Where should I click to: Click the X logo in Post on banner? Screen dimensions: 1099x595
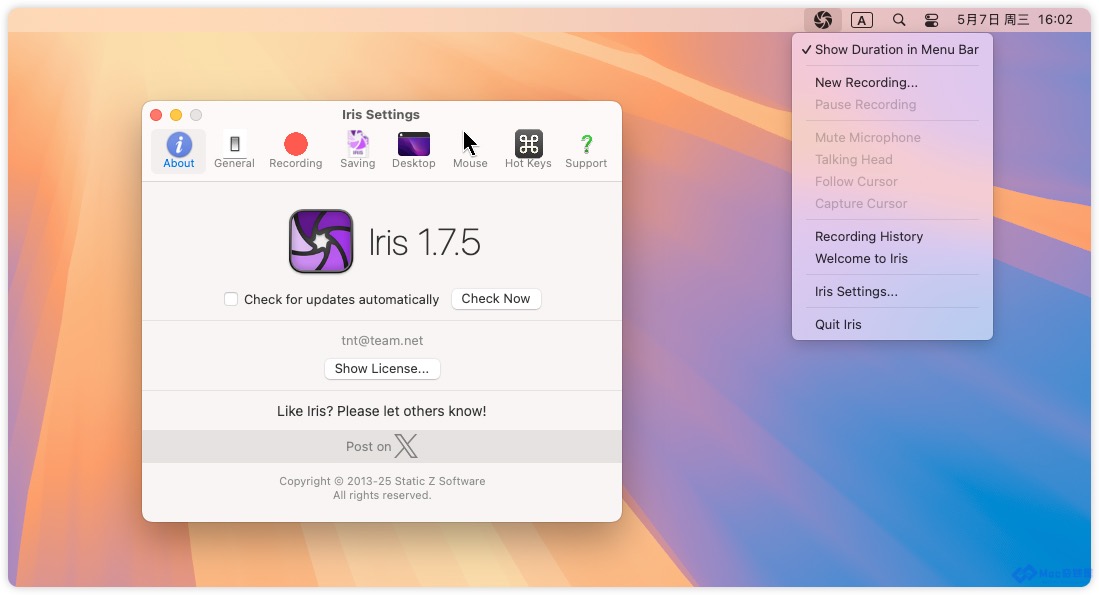point(406,446)
